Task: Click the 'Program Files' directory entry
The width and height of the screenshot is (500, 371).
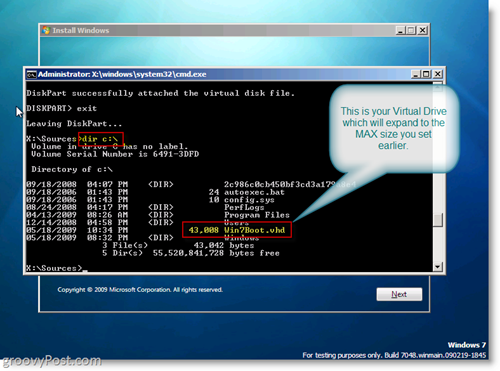Action: click(257, 215)
